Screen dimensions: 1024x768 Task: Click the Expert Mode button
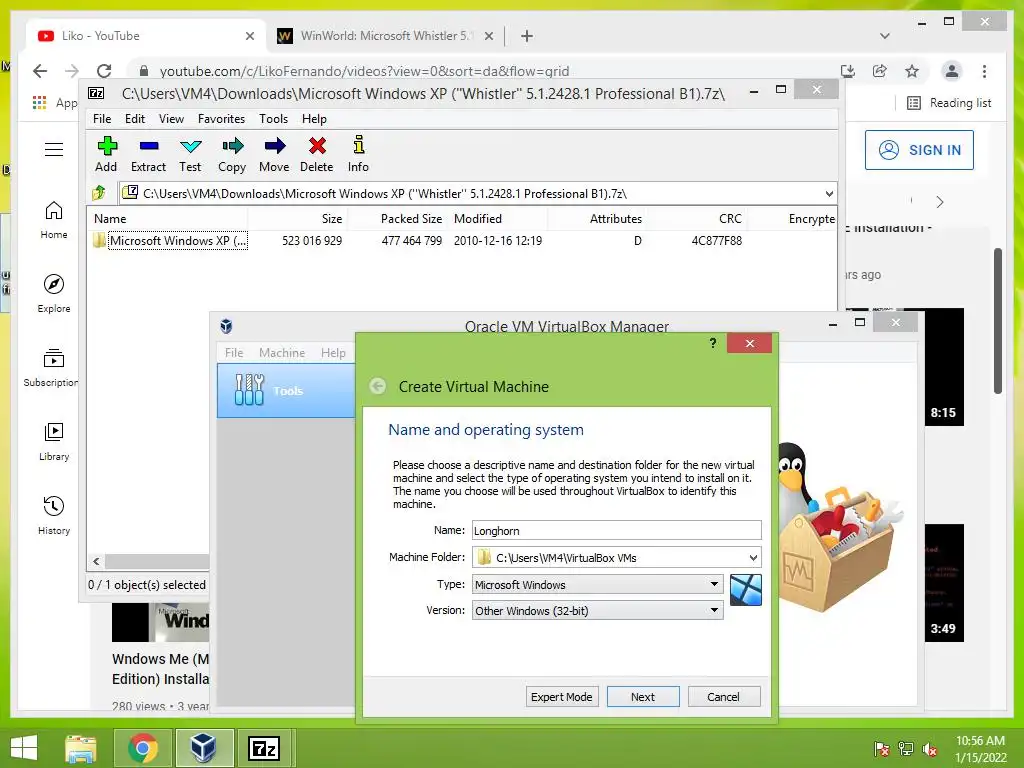(562, 697)
